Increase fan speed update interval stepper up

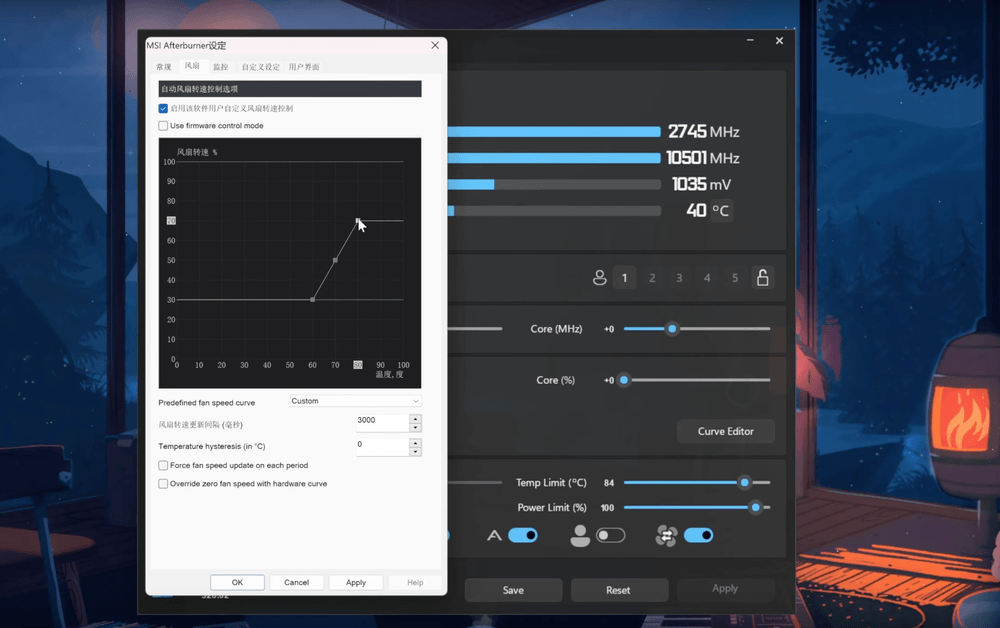point(415,419)
